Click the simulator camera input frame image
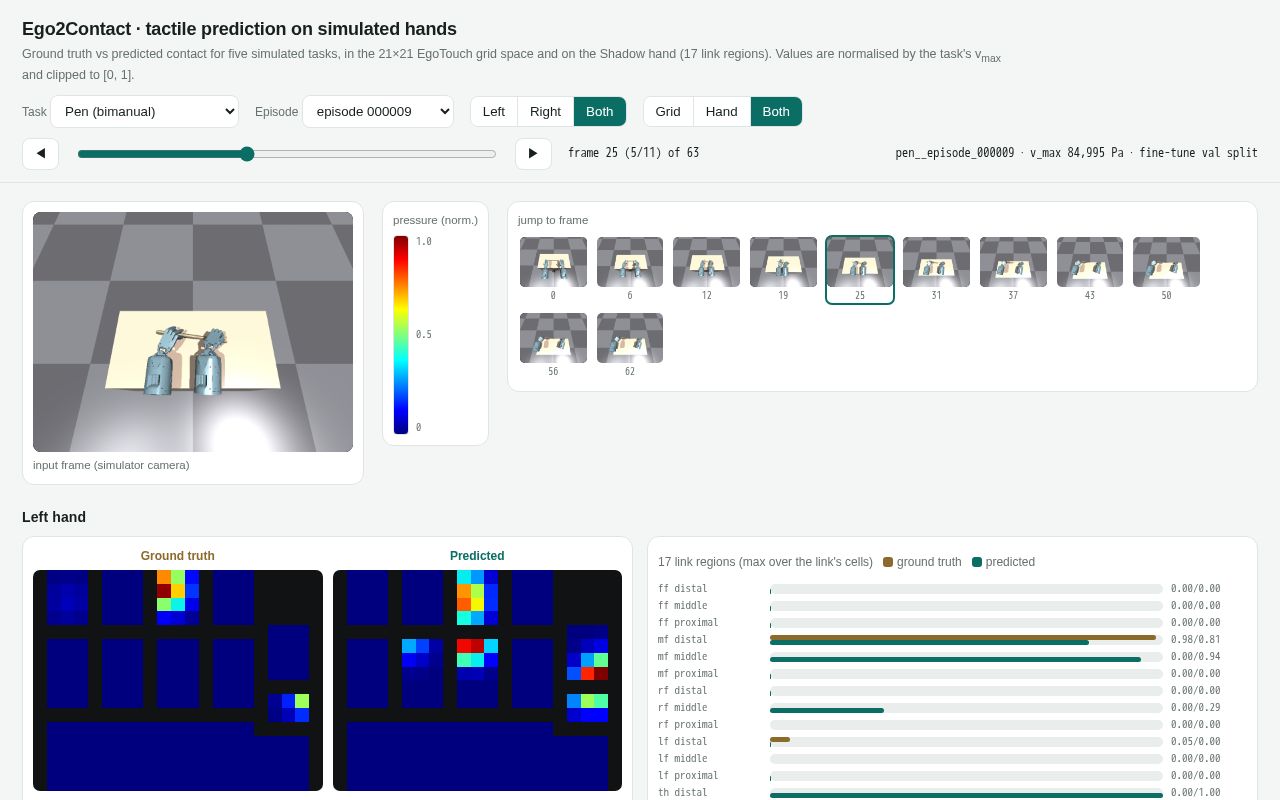Image resolution: width=1280 pixels, height=800 pixels. tap(193, 332)
